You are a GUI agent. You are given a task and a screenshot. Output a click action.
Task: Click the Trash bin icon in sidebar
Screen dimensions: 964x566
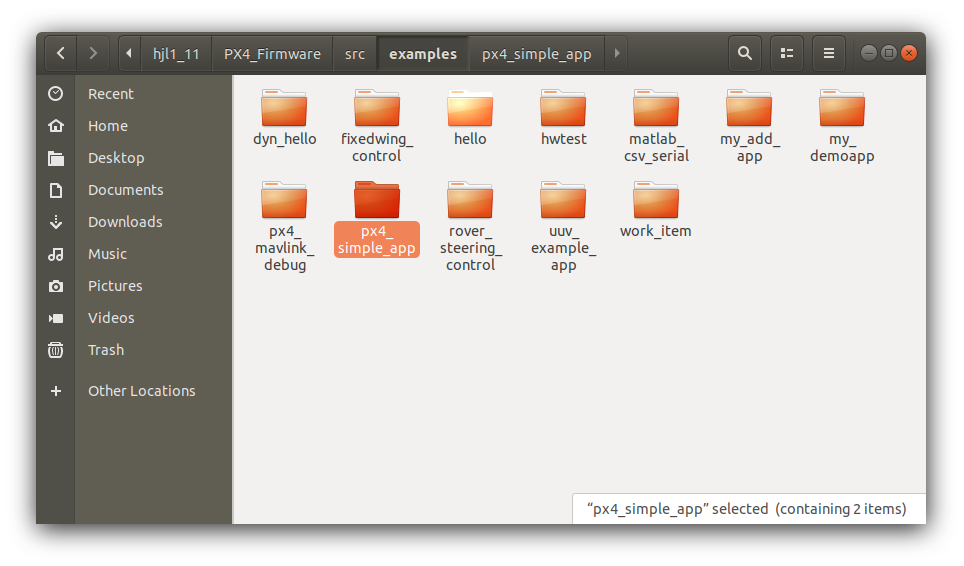[x=55, y=350]
